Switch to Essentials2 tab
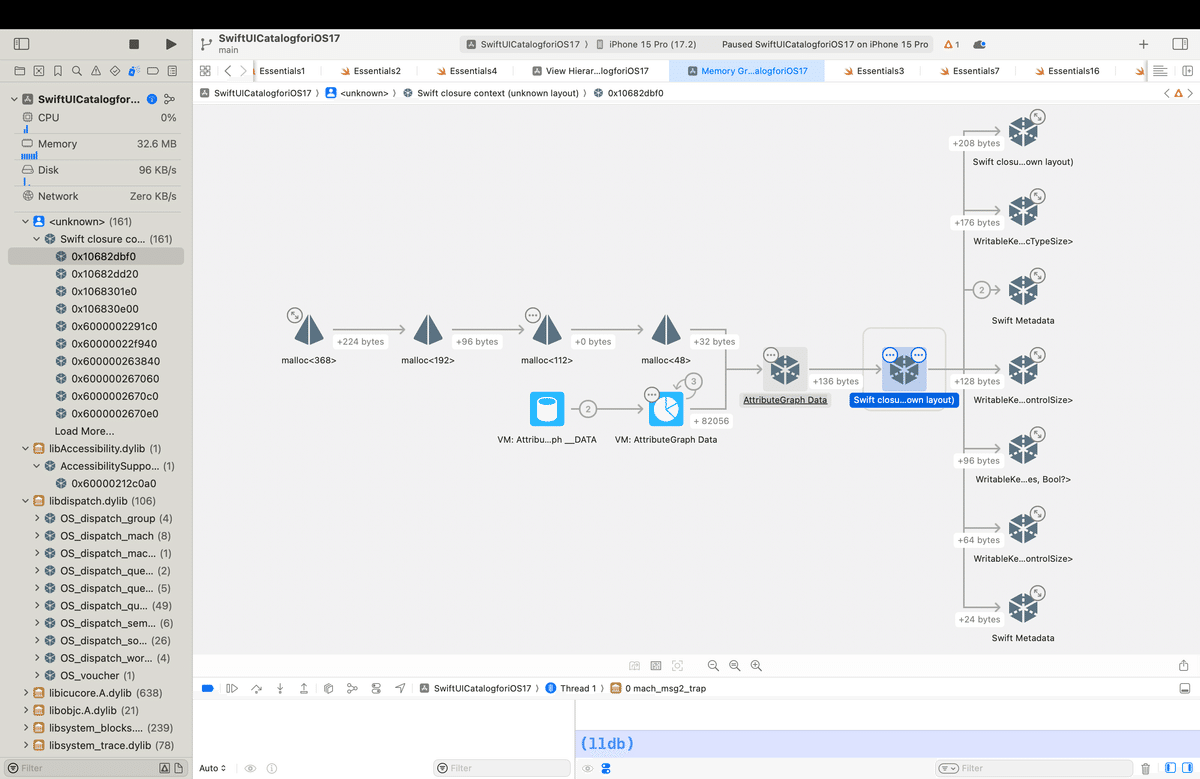Viewport: 1200px width, 779px height. 370,71
